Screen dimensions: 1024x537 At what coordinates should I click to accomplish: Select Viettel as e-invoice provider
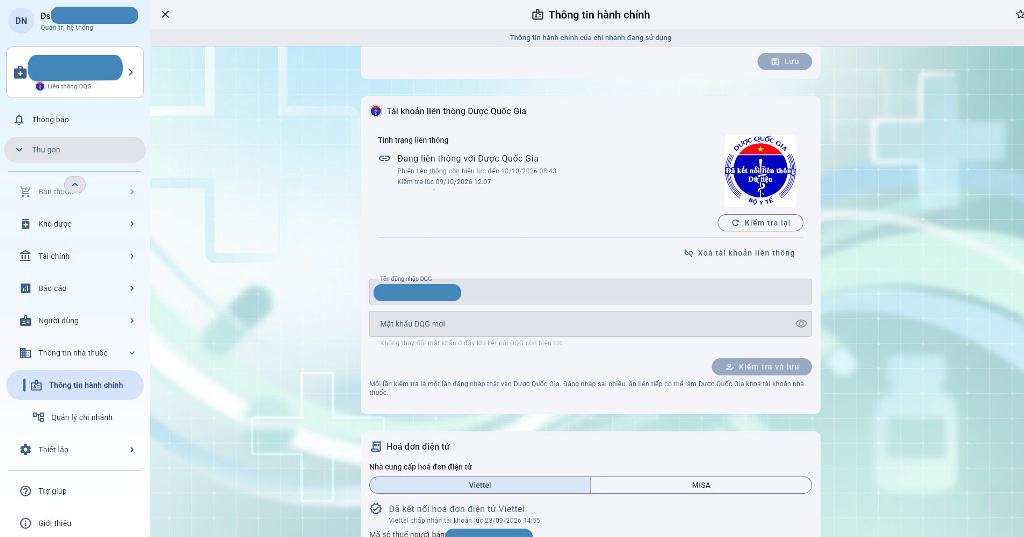tap(480, 485)
